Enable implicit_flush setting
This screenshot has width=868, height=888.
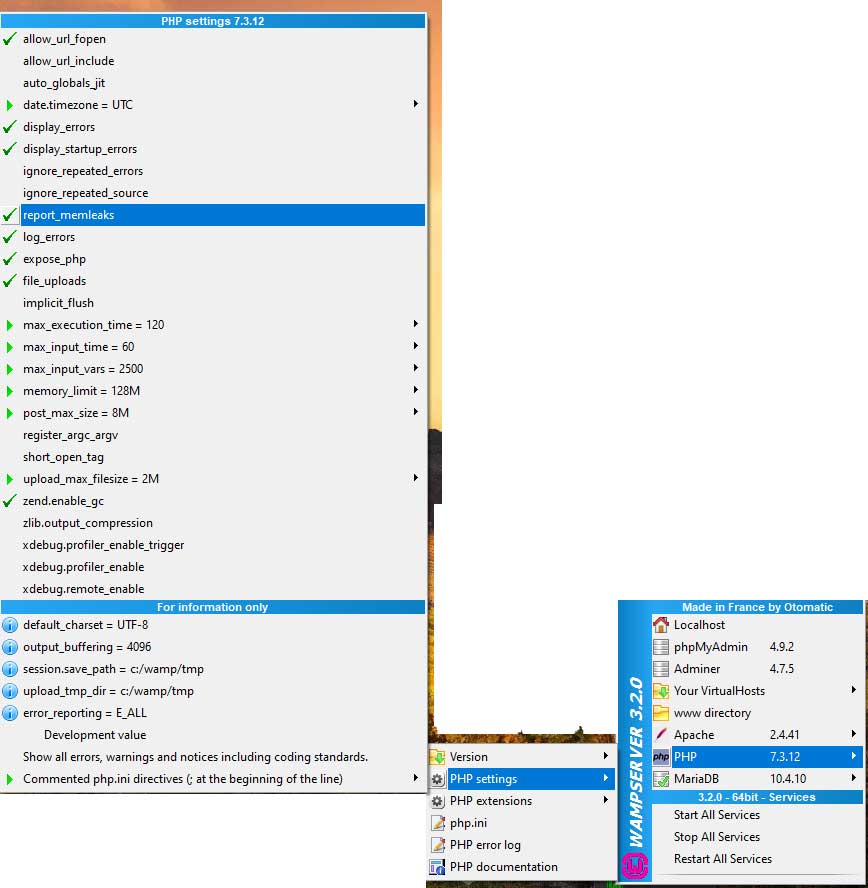[x=213, y=303]
